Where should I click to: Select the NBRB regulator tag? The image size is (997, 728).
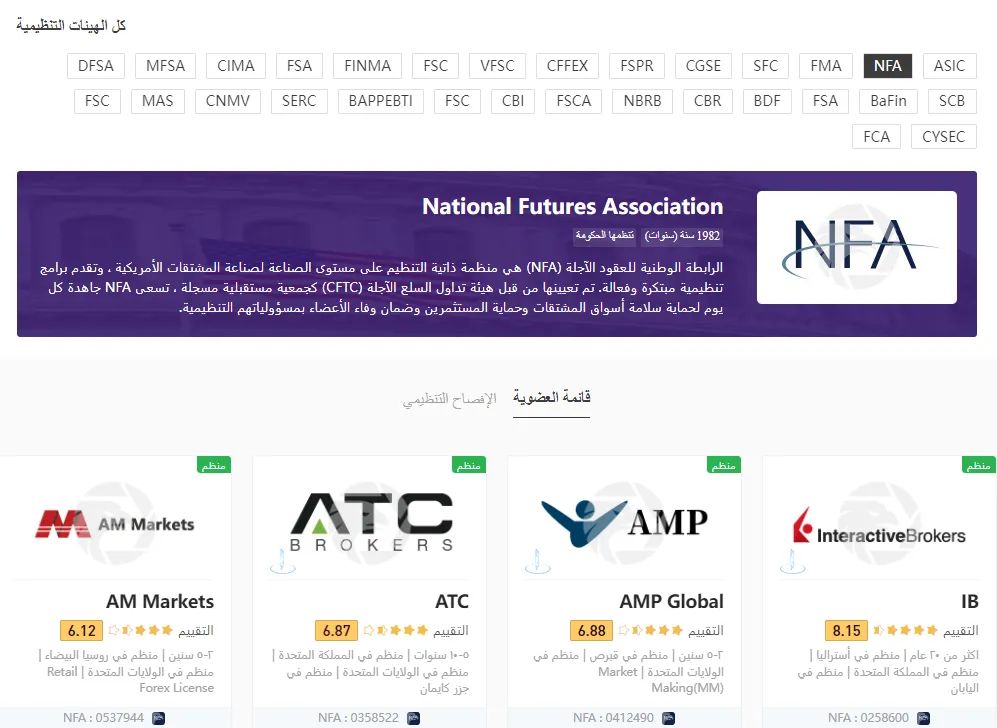(642, 101)
